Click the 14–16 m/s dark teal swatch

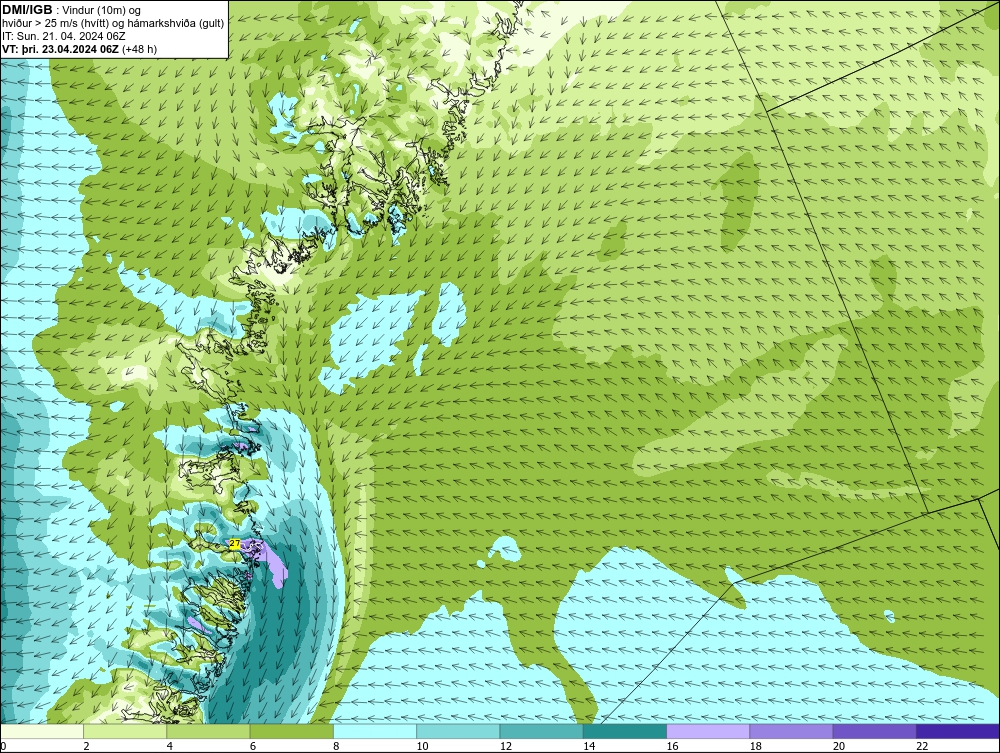pos(625,731)
